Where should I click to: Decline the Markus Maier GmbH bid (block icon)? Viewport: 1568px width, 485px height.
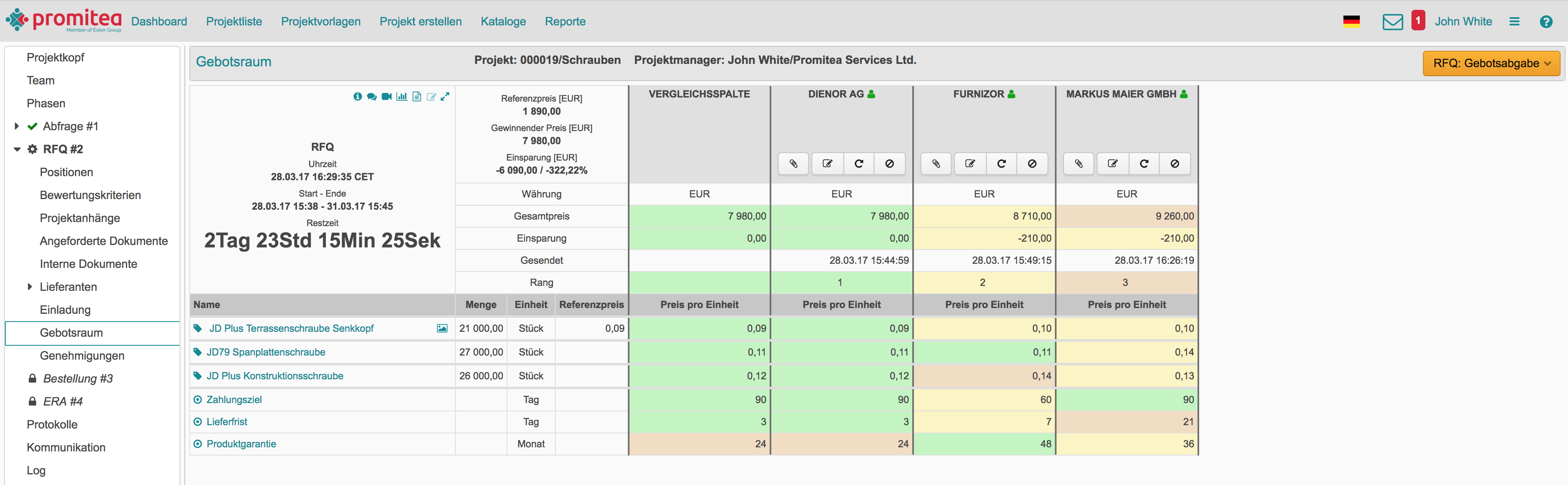pos(1175,164)
